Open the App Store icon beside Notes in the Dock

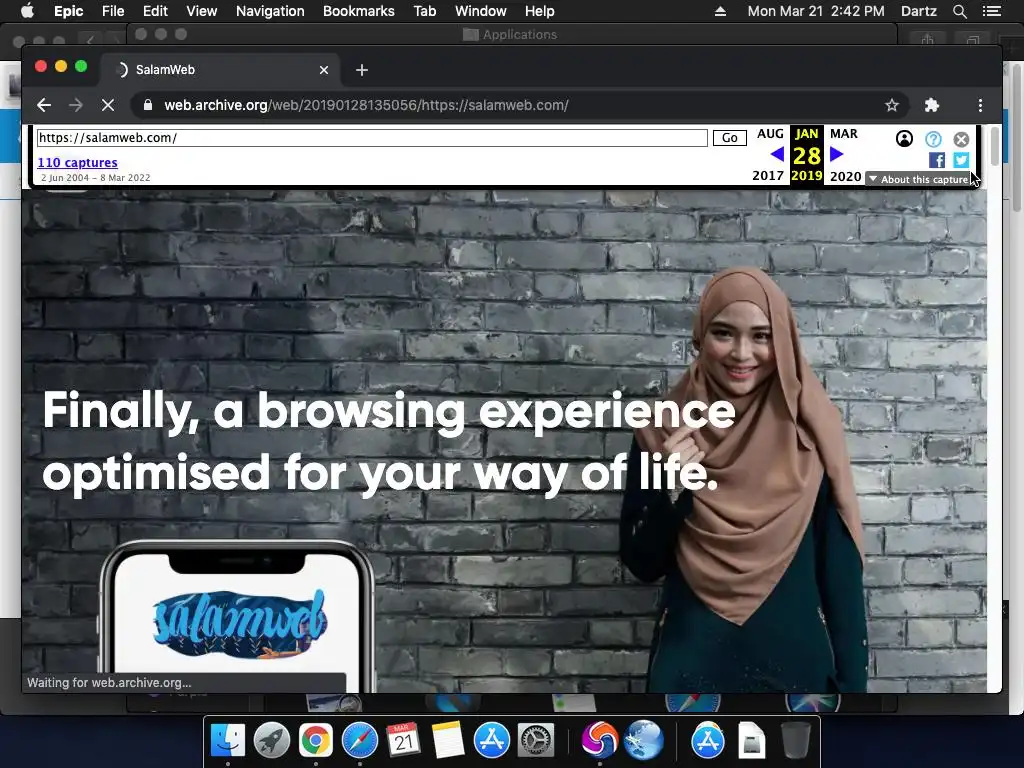492,741
